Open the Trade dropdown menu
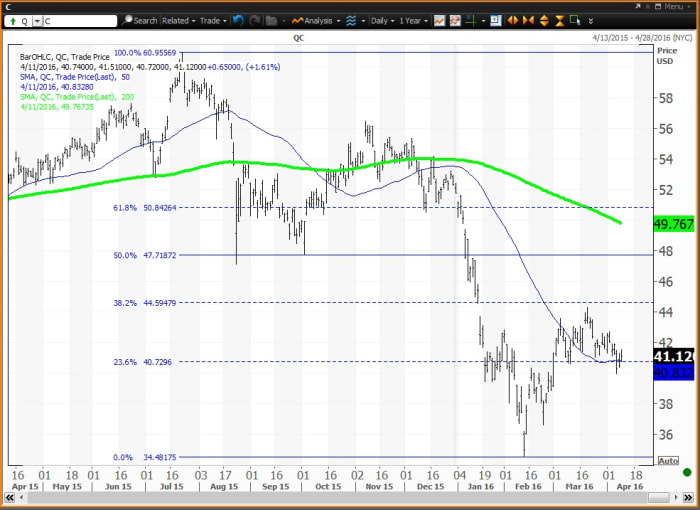 (x=213, y=20)
